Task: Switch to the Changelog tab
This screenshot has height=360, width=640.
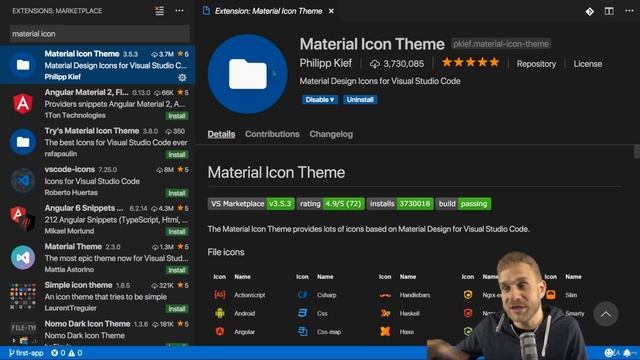Action: [331, 134]
